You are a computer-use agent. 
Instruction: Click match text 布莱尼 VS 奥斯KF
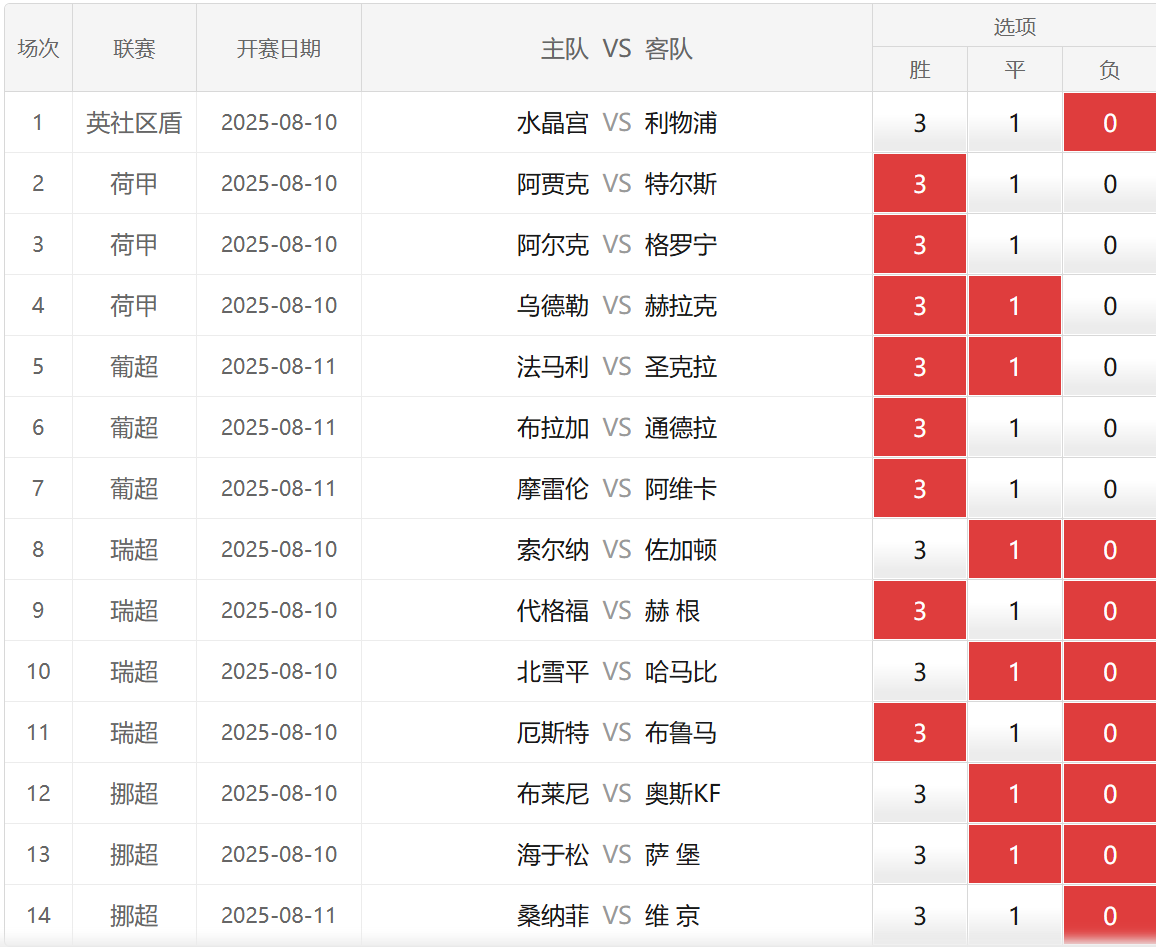pyautogui.click(x=618, y=793)
